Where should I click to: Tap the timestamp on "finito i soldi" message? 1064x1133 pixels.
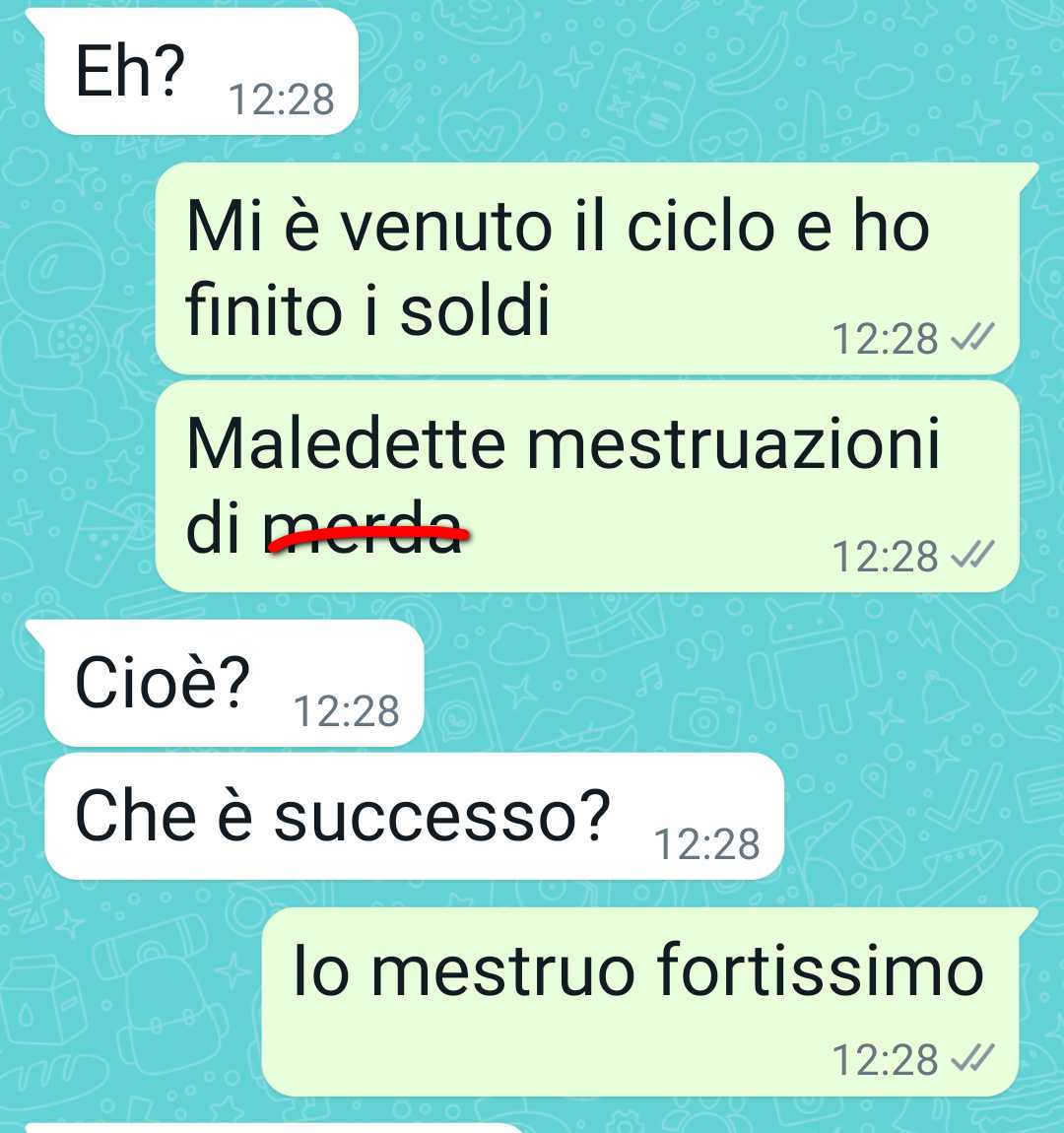[885, 338]
